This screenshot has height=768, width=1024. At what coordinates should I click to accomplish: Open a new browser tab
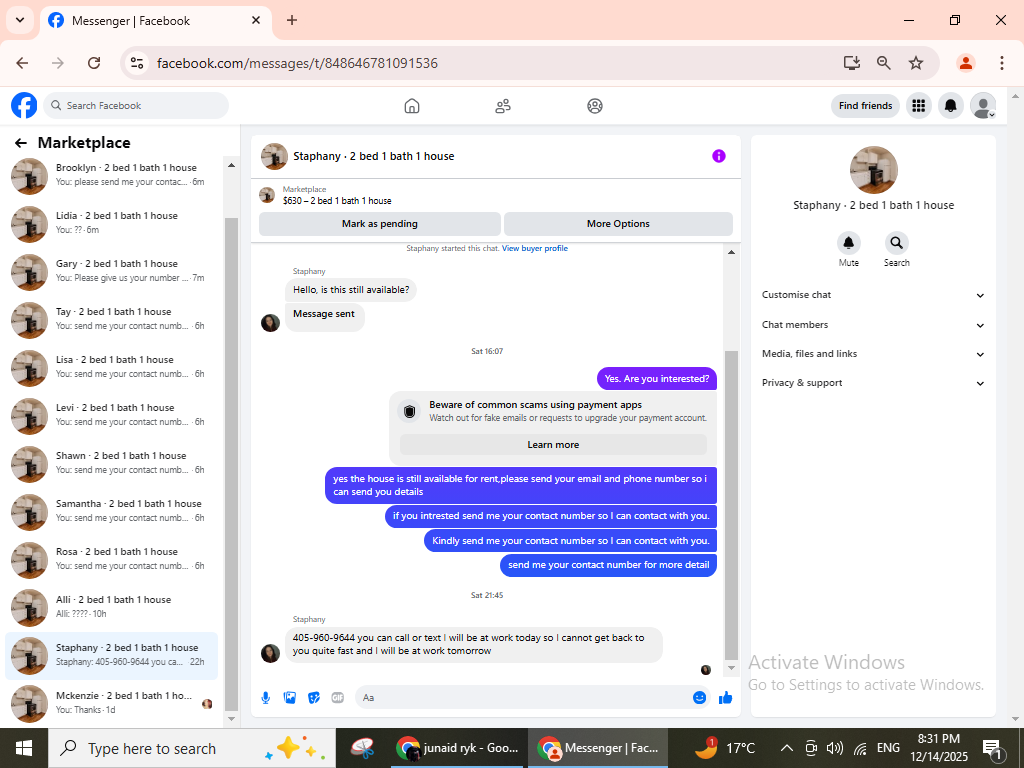(x=292, y=20)
